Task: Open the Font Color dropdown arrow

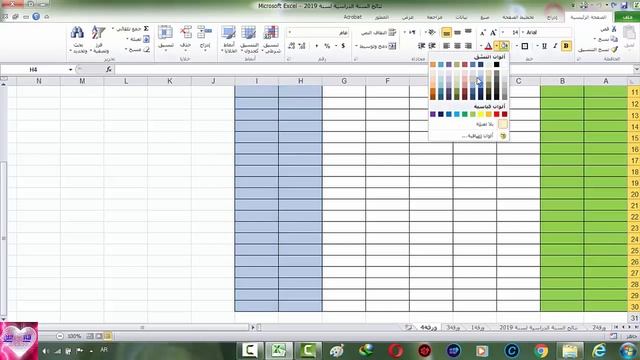Action: [481, 46]
